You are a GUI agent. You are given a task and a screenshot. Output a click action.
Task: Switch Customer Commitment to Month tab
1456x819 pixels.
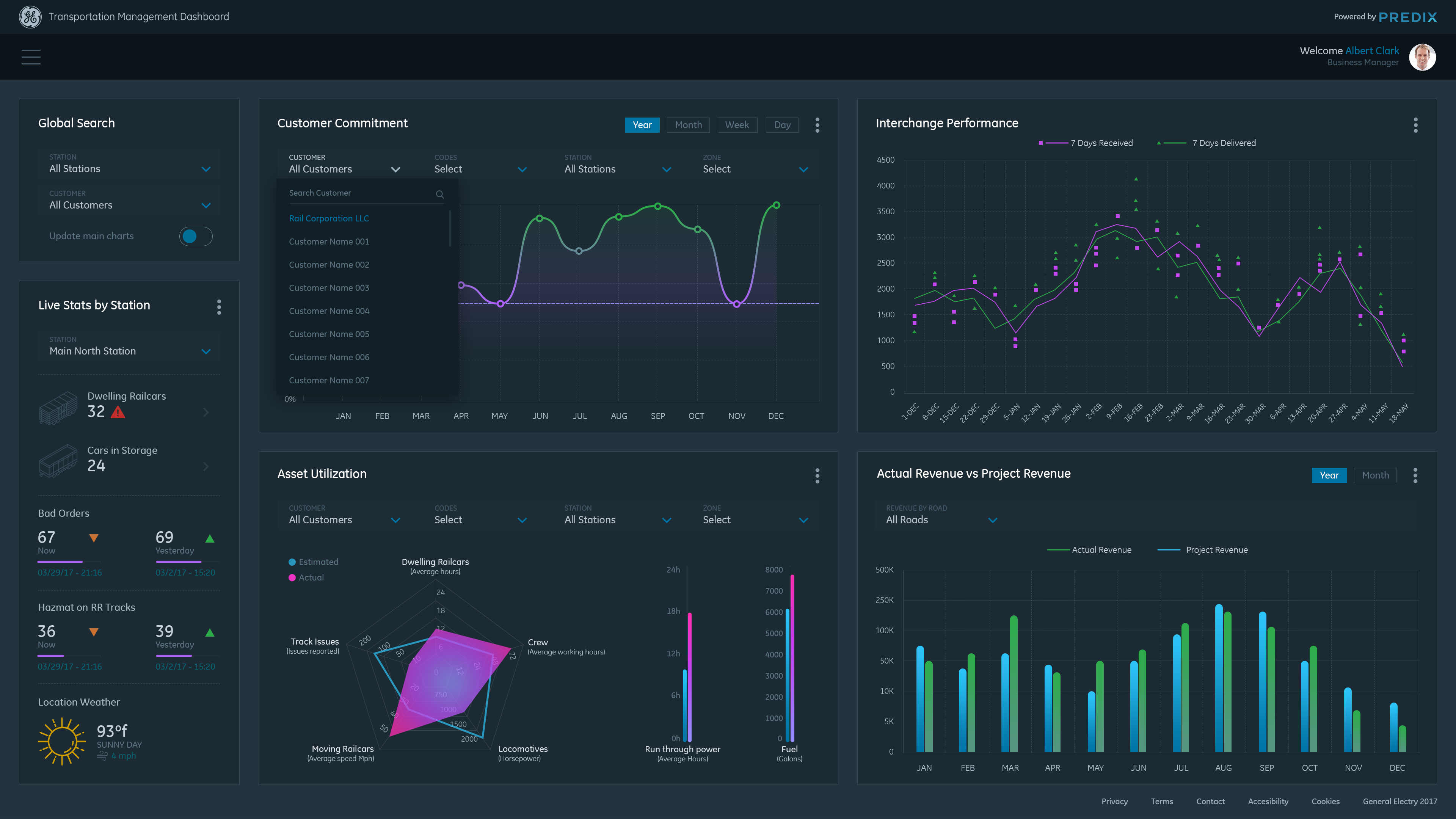pyautogui.click(x=688, y=125)
